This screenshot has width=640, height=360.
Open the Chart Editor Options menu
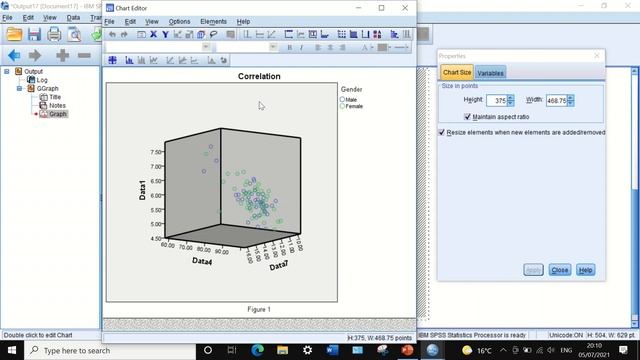tap(180, 22)
